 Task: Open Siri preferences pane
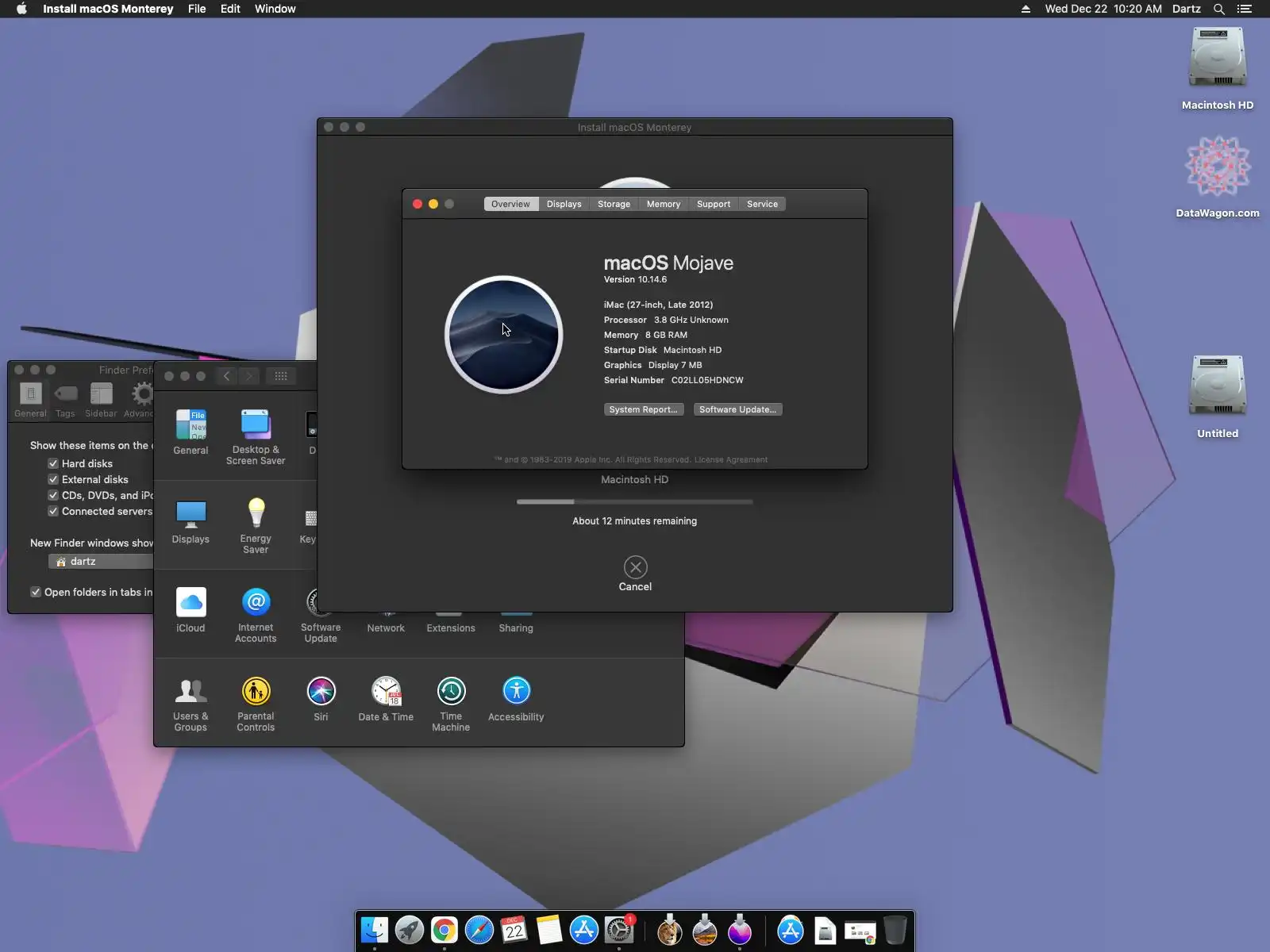pyautogui.click(x=321, y=699)
